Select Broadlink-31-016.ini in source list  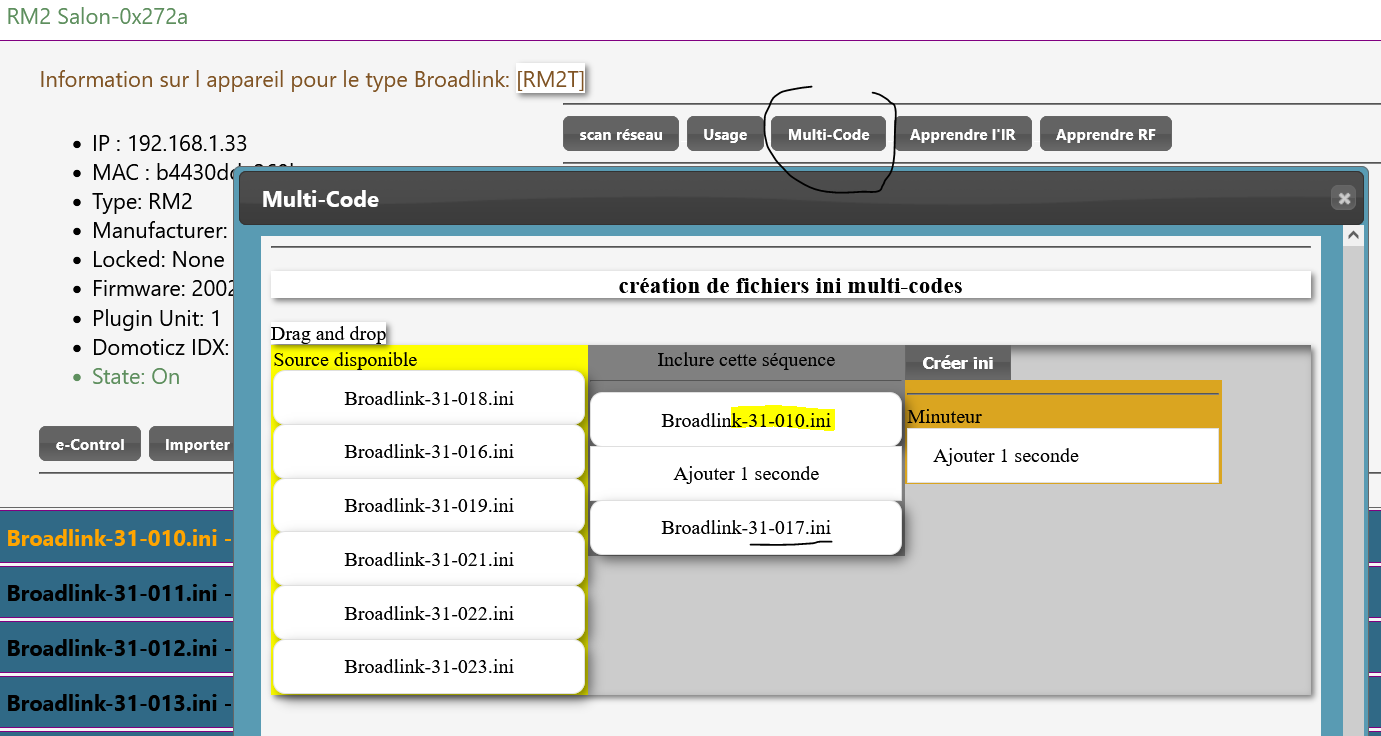point(429,452)
